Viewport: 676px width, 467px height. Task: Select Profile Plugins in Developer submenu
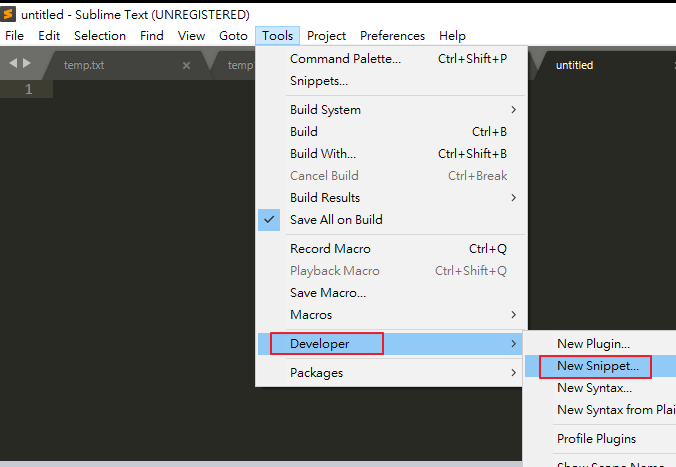click(x=601, y=439)
